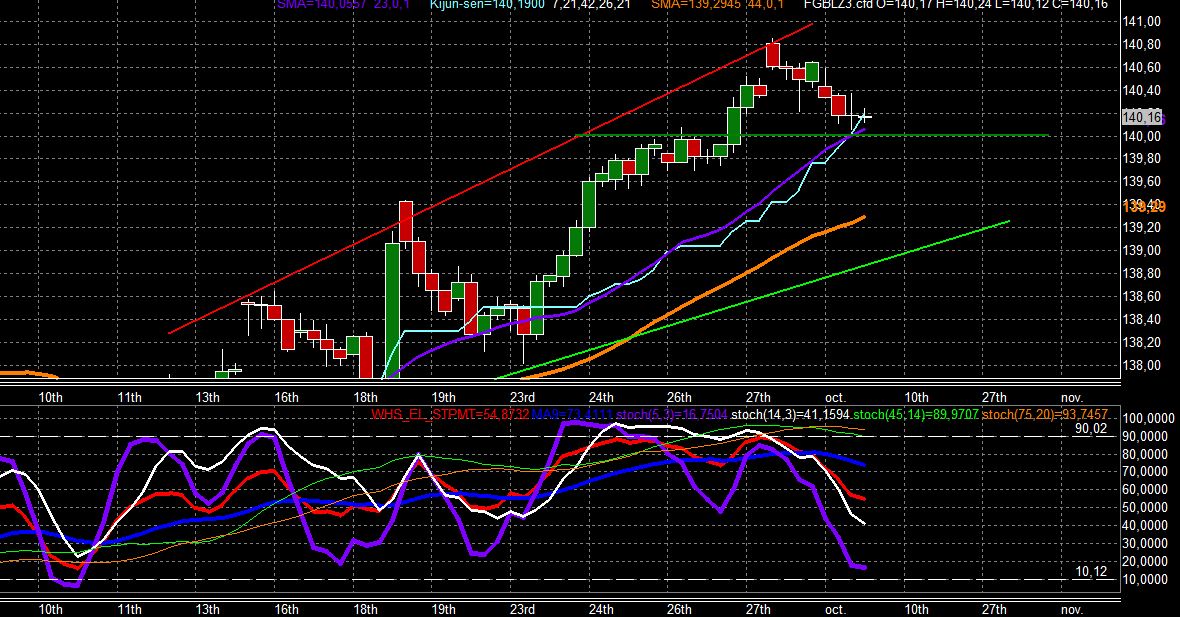
Task: Click the 139,60 price axis label
Action: pyautogui.click(x=1141, y=181)
